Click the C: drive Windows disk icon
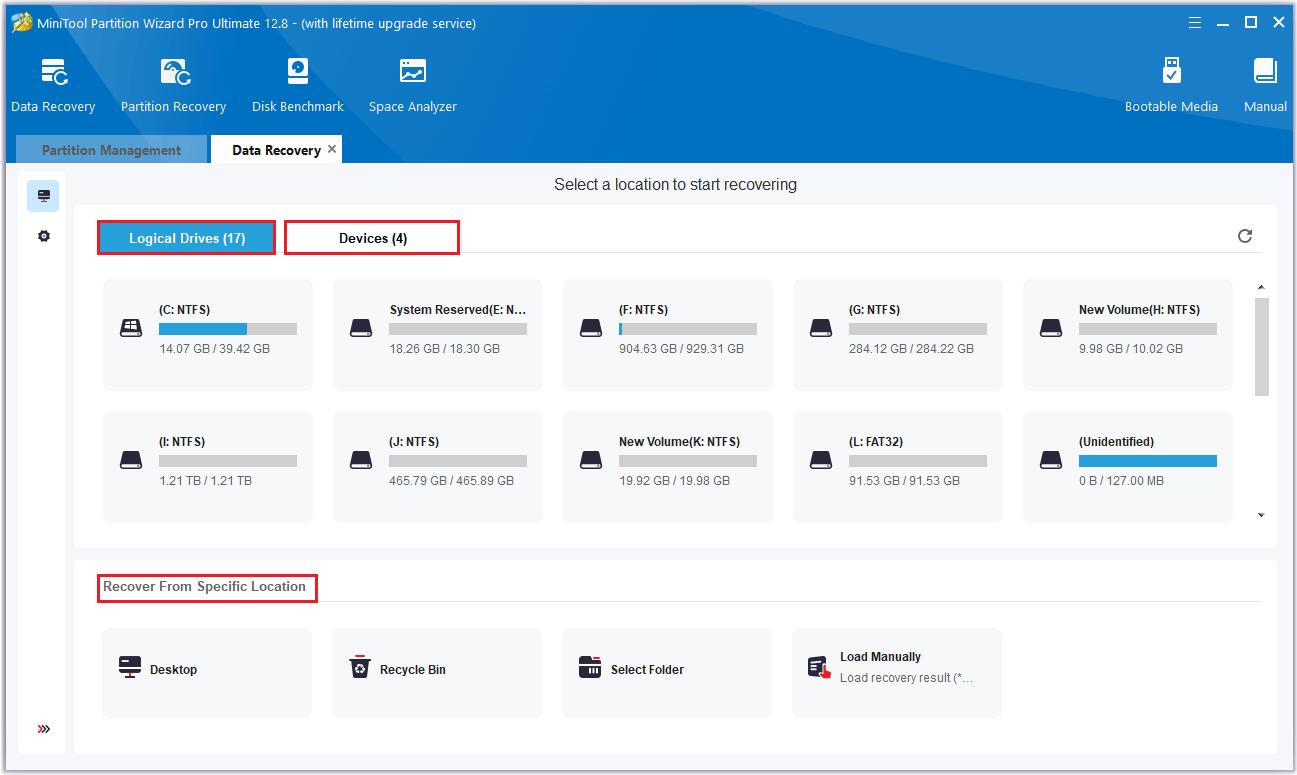The image size is (1297, 775). (x=131, y=328)
